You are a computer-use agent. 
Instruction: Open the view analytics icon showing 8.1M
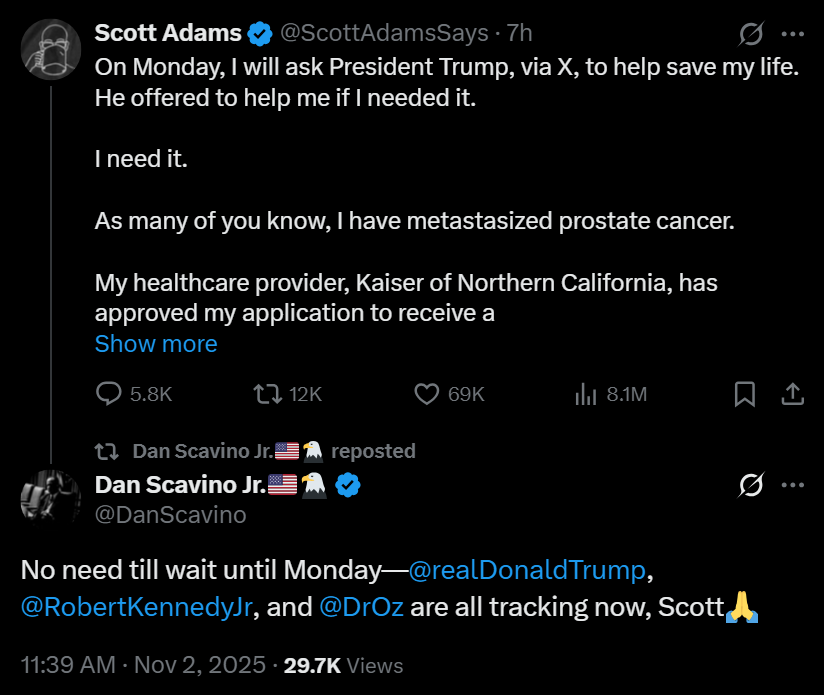pyautogui.click(x=586, y=394)
